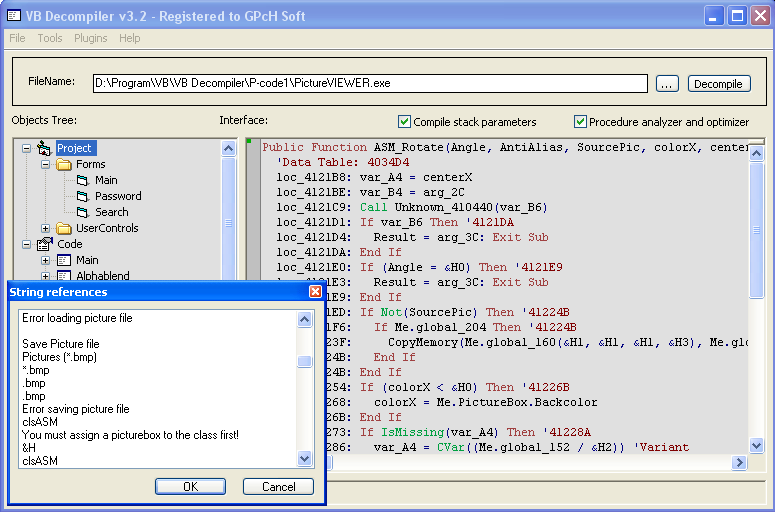Select the '&H' string entry

tap(29, 448)
